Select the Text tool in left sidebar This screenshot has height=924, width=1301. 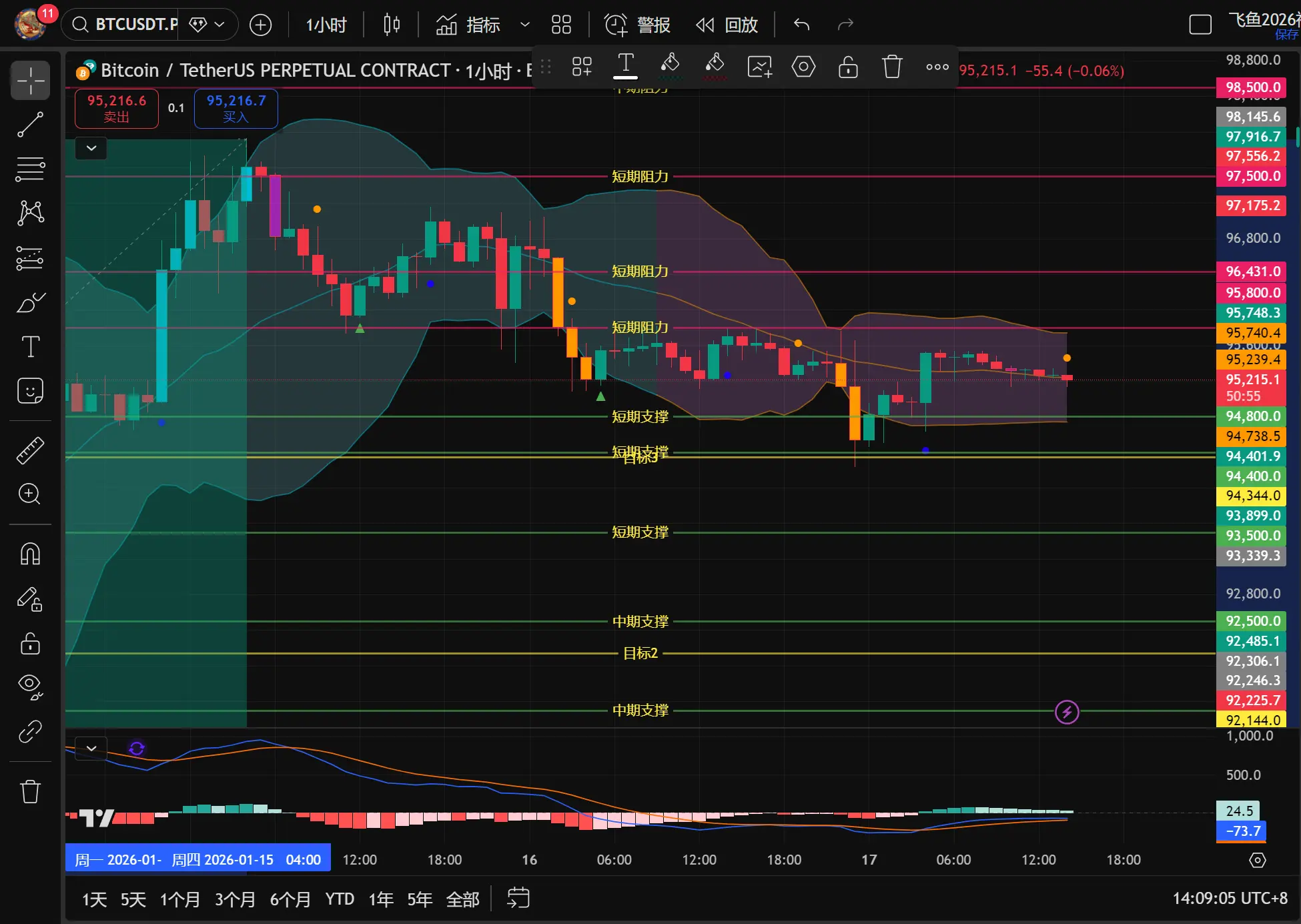click(30, 347)
